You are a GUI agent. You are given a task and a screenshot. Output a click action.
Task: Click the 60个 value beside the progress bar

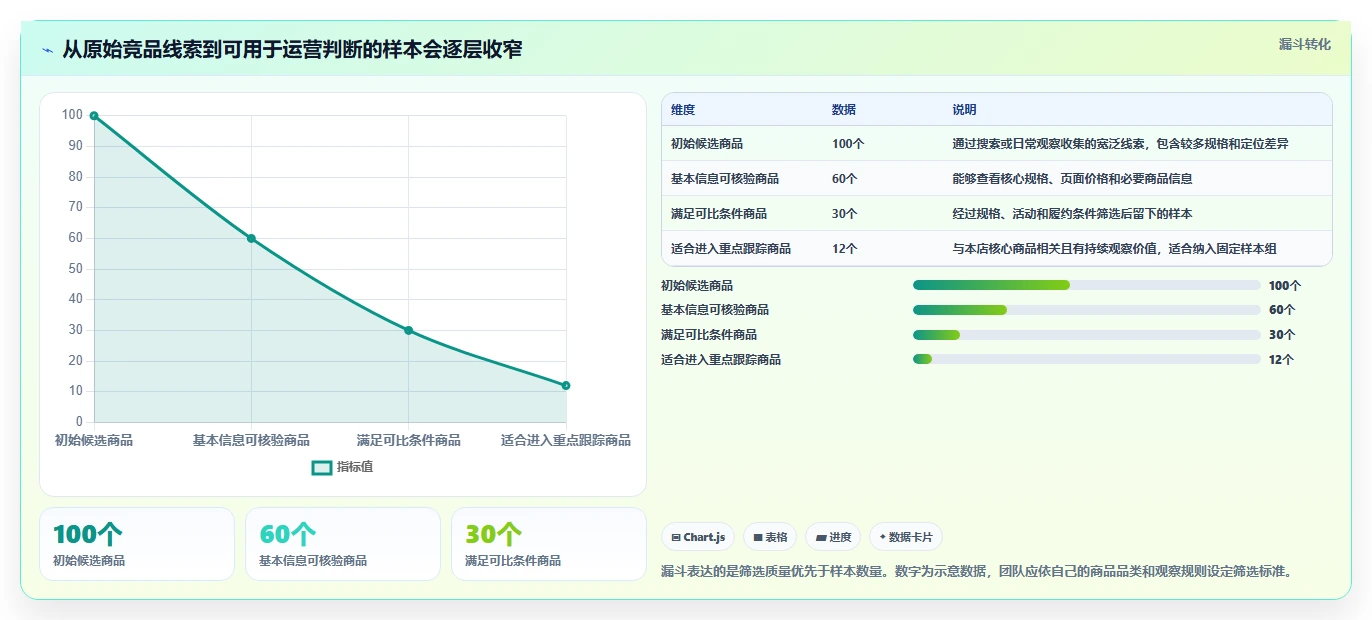pyautogui.click(x=1282, y=310)
